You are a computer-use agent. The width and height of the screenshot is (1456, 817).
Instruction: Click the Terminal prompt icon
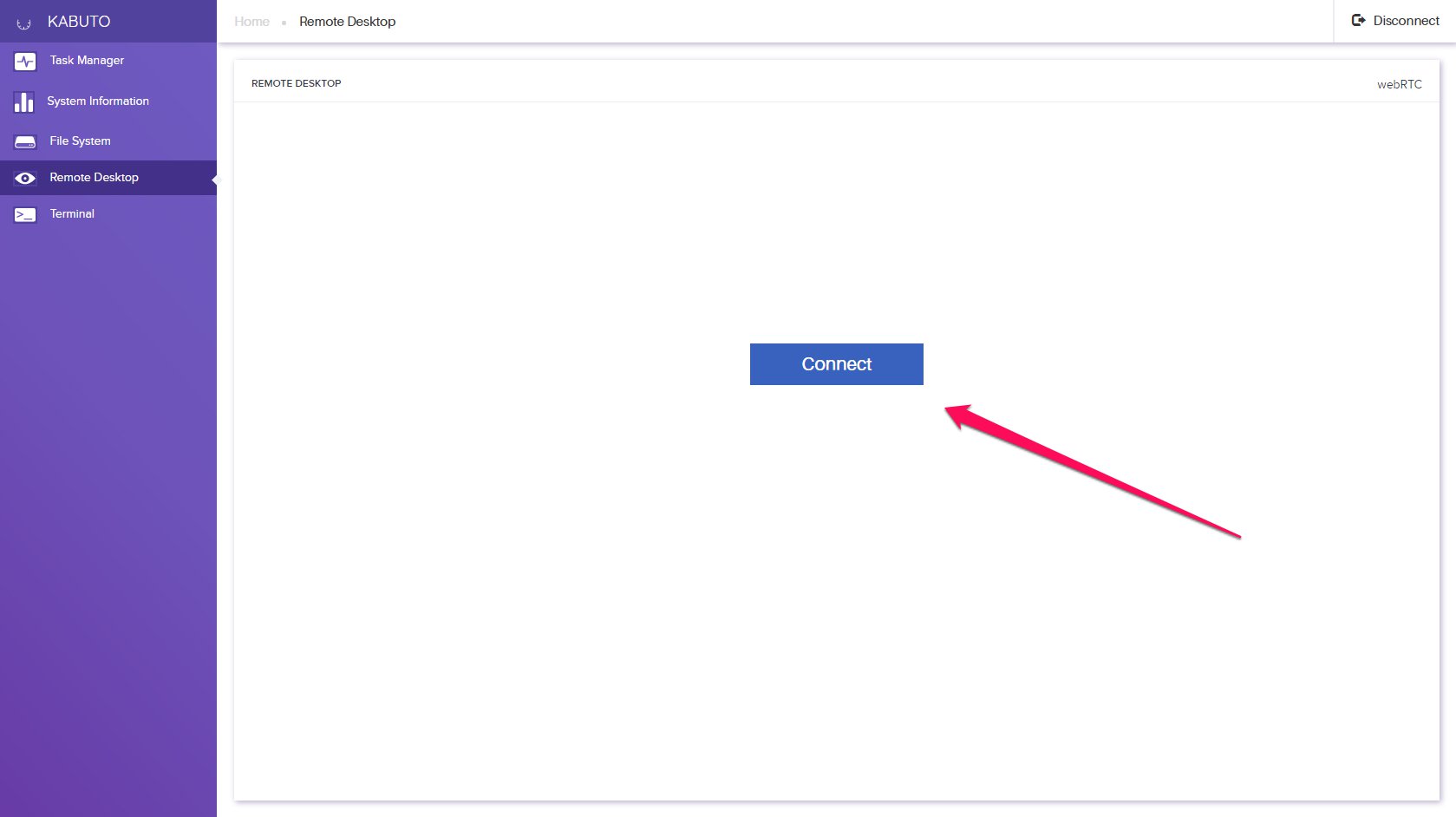click(25, 214)
